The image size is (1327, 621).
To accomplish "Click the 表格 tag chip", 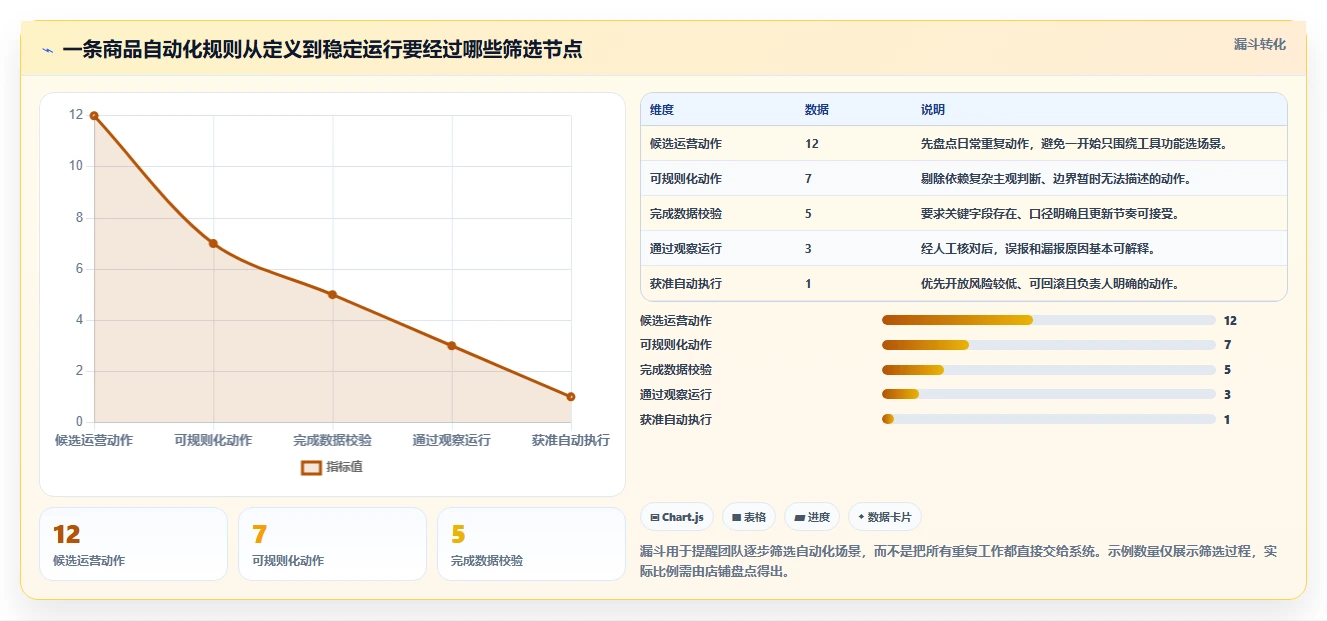I will click(749, 517).
